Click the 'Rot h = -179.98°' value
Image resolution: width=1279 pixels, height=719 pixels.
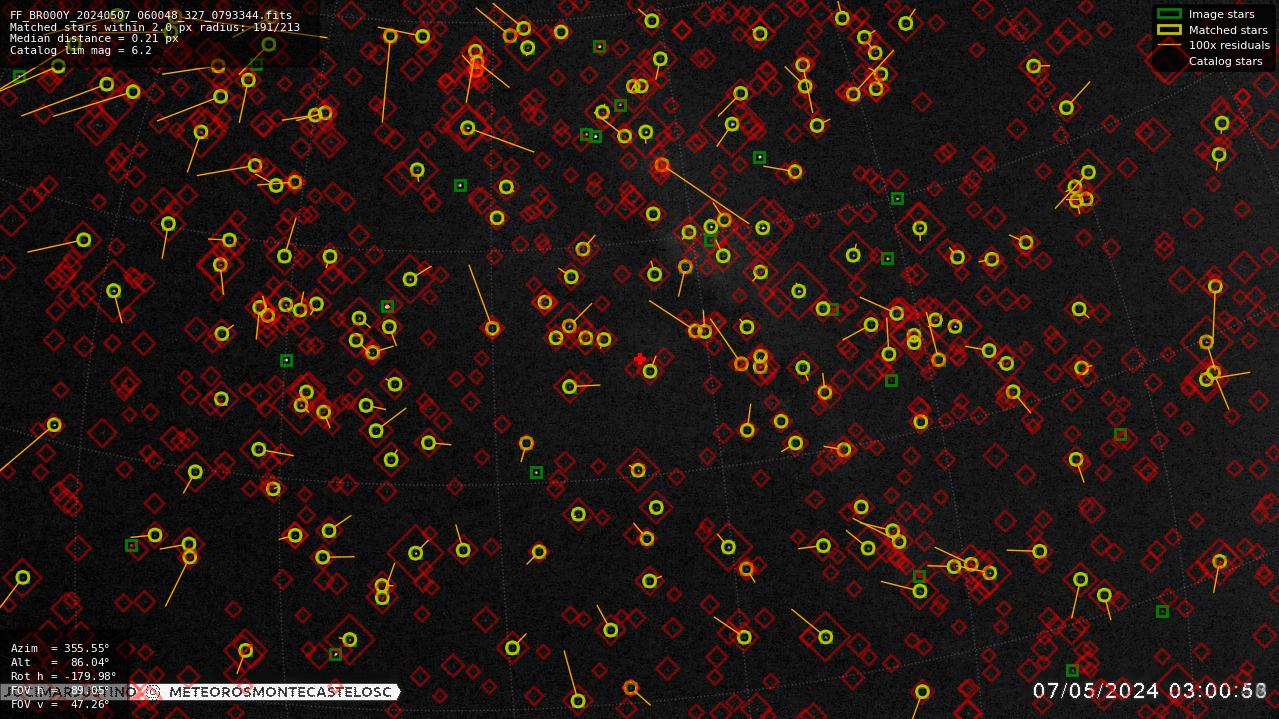click(64, 676)
